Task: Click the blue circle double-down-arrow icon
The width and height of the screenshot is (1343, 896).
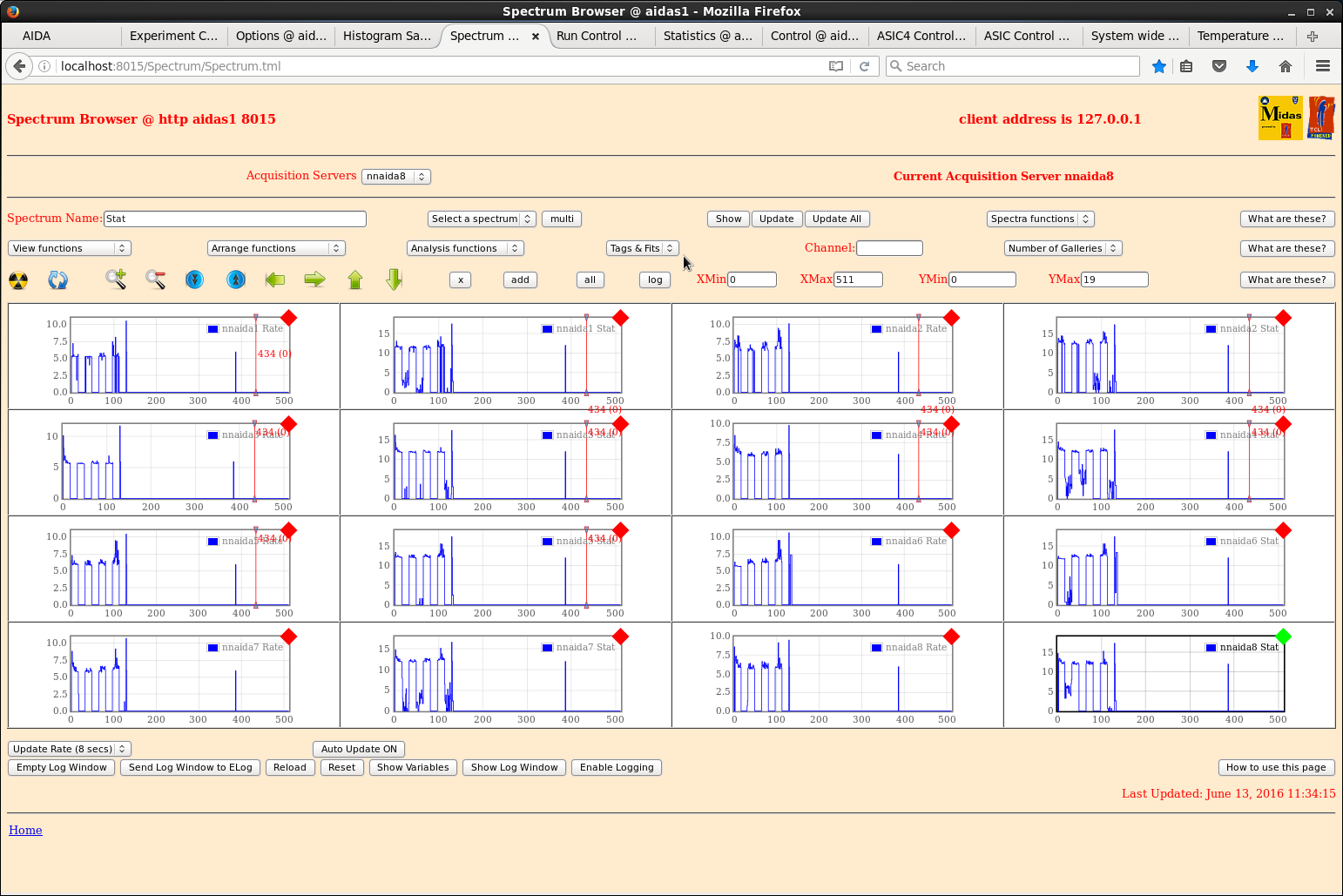Action: [194, 280]
